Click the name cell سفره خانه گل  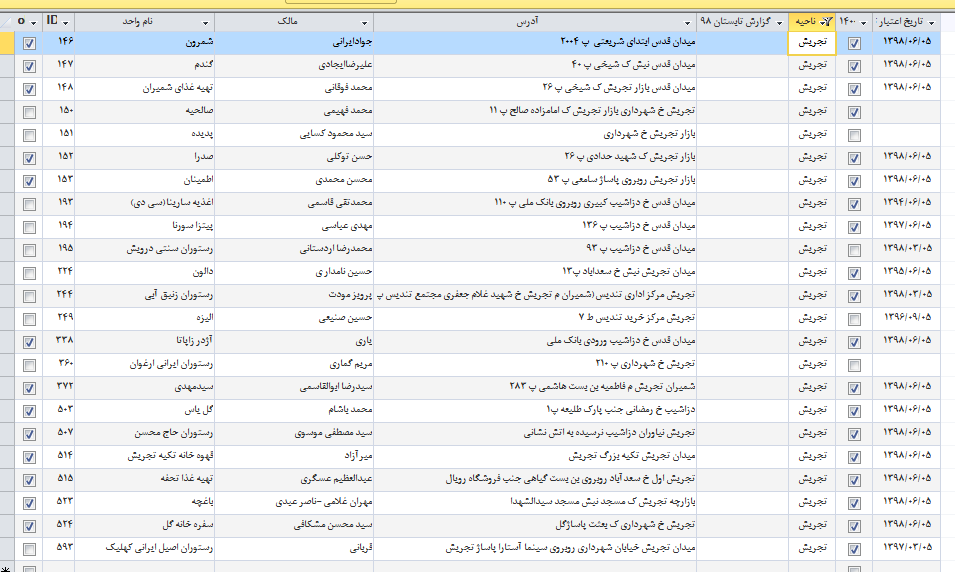coord(144,526)
